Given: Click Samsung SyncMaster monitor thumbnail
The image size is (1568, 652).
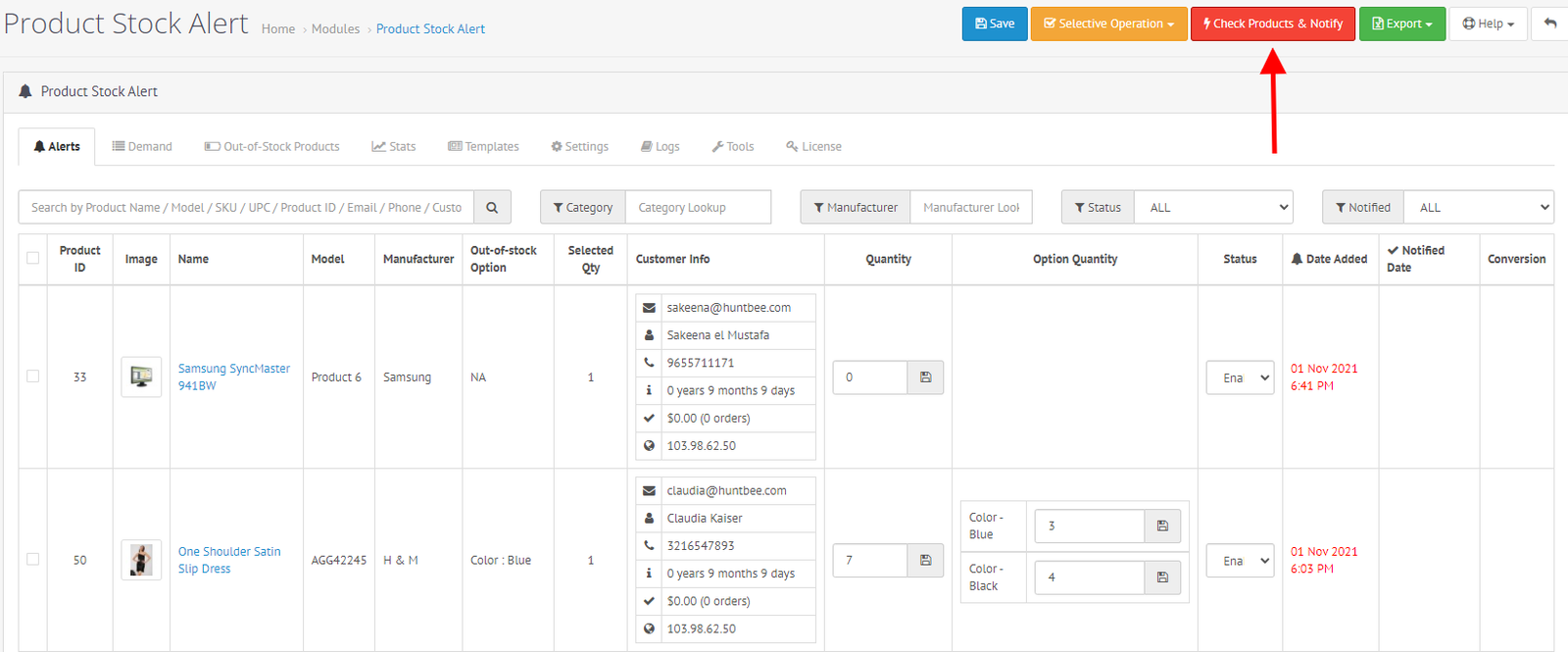Looking at the screenshot, I should point(141,376).
